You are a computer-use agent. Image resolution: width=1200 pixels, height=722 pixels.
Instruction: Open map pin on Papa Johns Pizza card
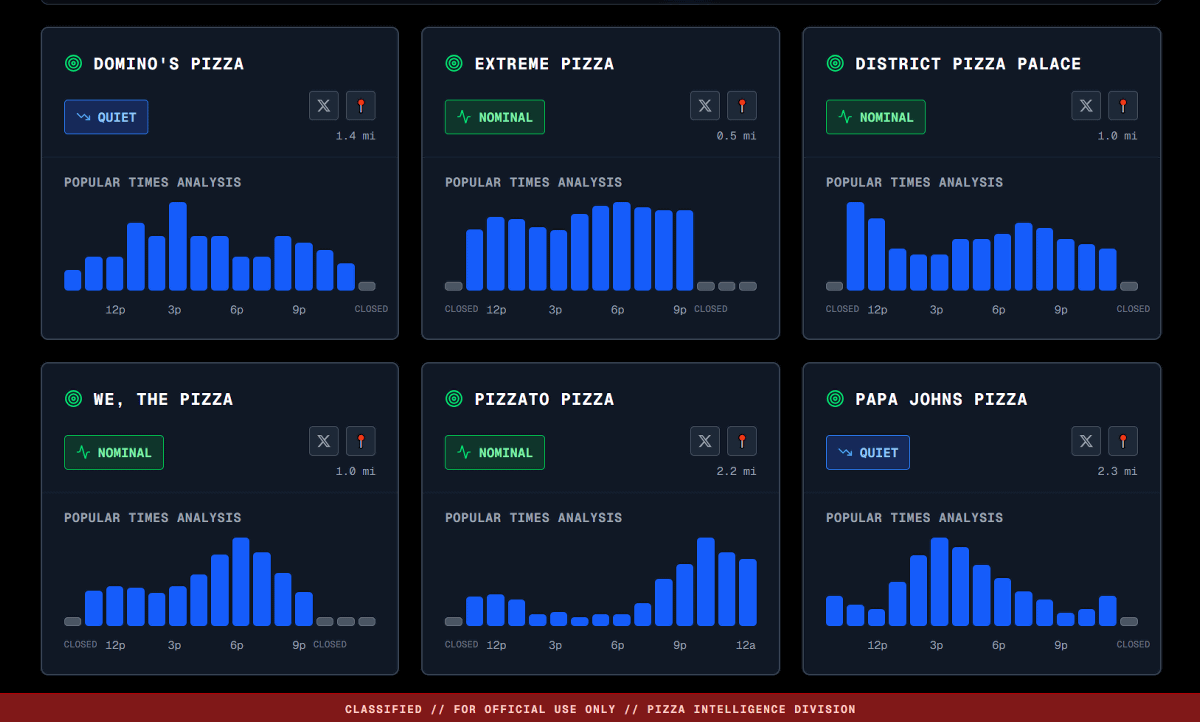1123,441
